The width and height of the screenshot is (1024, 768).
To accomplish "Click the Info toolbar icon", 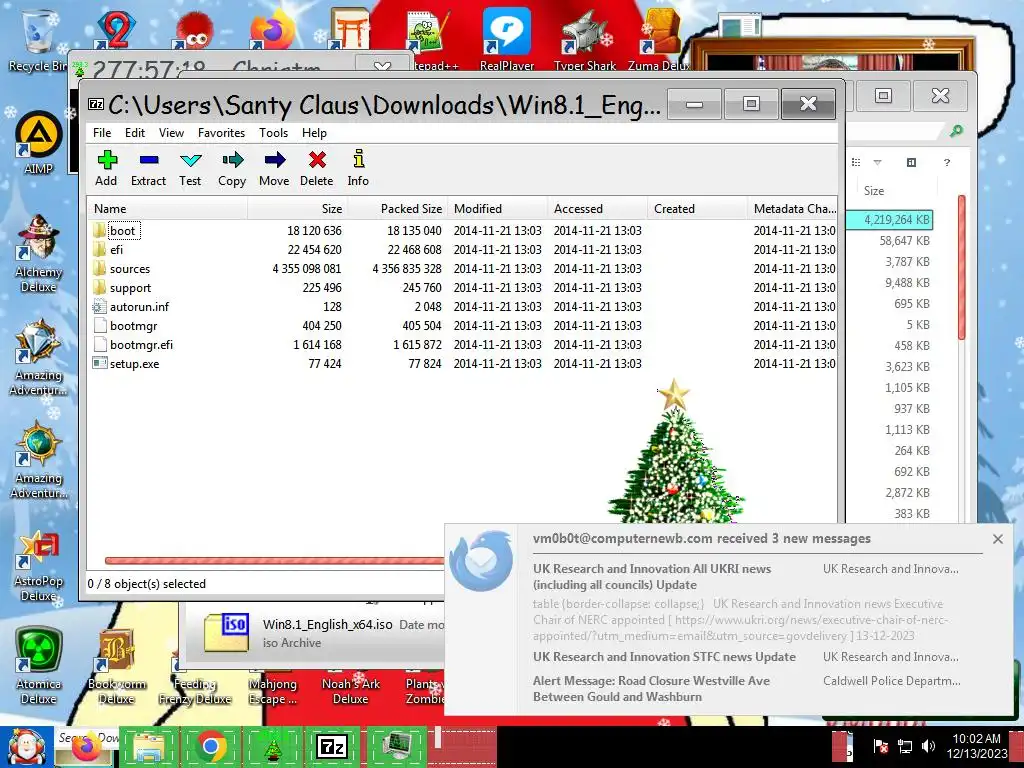I will [x=358, y=168].
